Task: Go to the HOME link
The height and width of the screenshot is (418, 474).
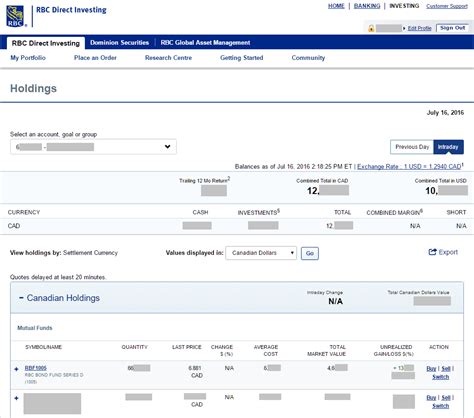Action: [336, 6]
